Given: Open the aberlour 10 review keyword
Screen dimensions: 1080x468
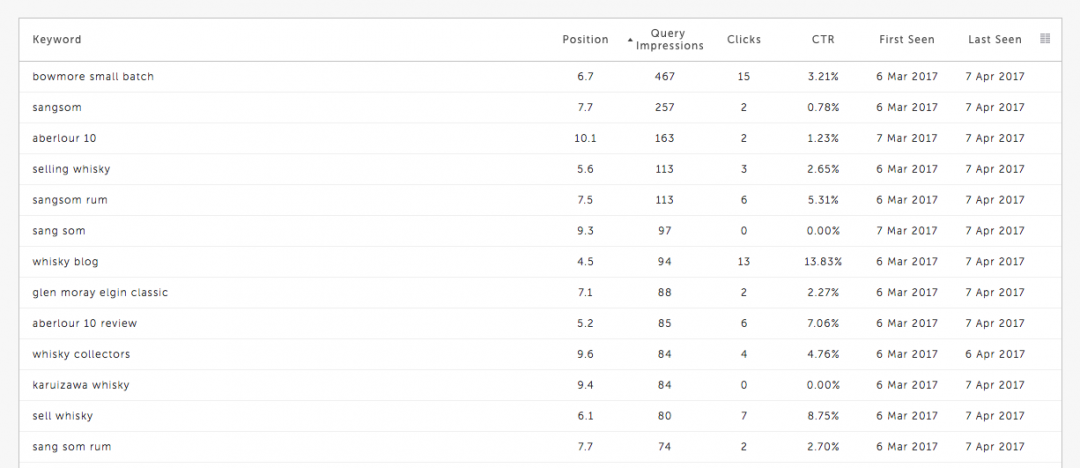Looking at the screenshot, I should [x=85, y=324].
